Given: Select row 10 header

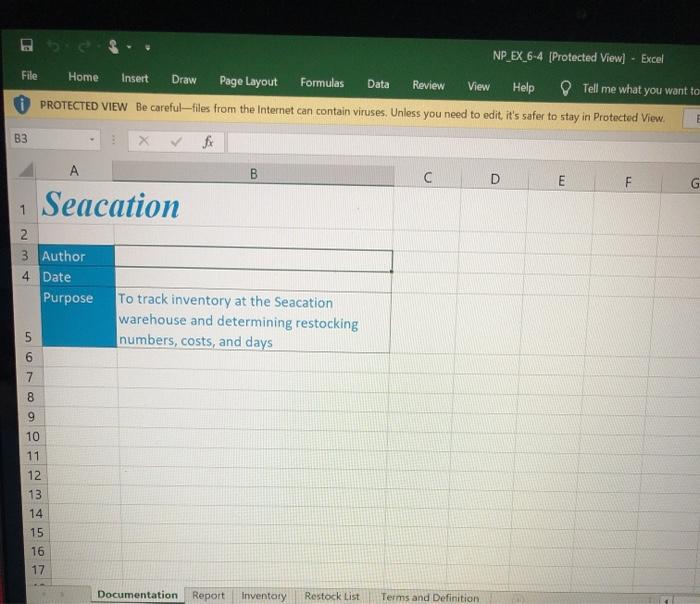Looking at the screenshot, I should 33,437.
